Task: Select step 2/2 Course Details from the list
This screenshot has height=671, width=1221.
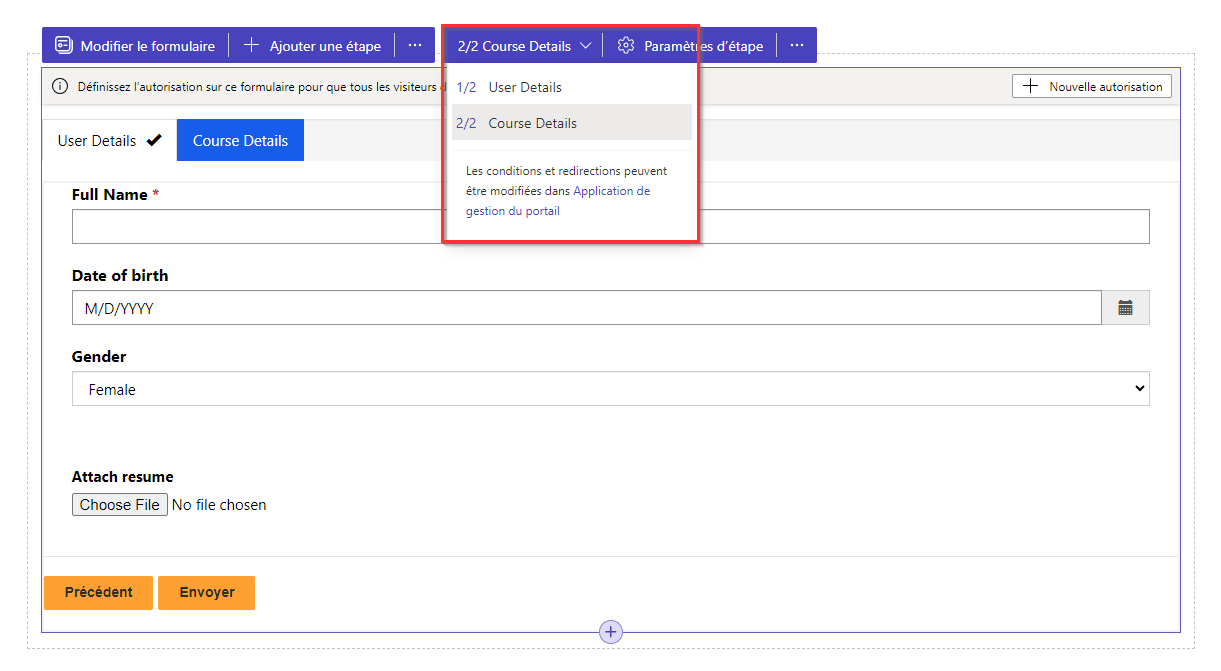Action: [571, 123]
